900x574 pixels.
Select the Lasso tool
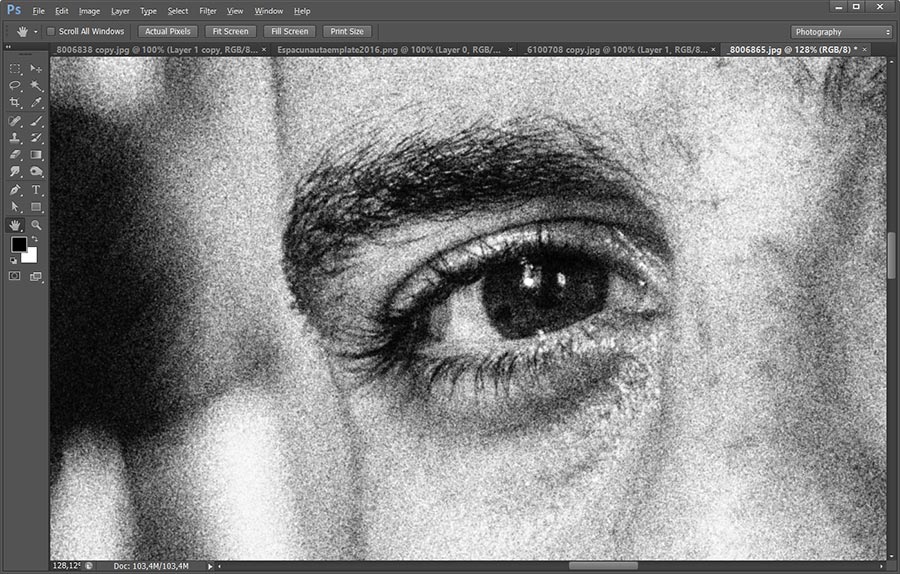tap(15, 86)
